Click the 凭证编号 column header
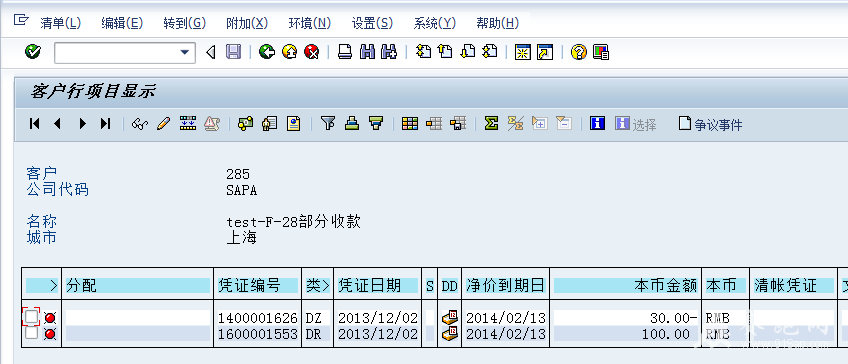 (x=257, y=285)
